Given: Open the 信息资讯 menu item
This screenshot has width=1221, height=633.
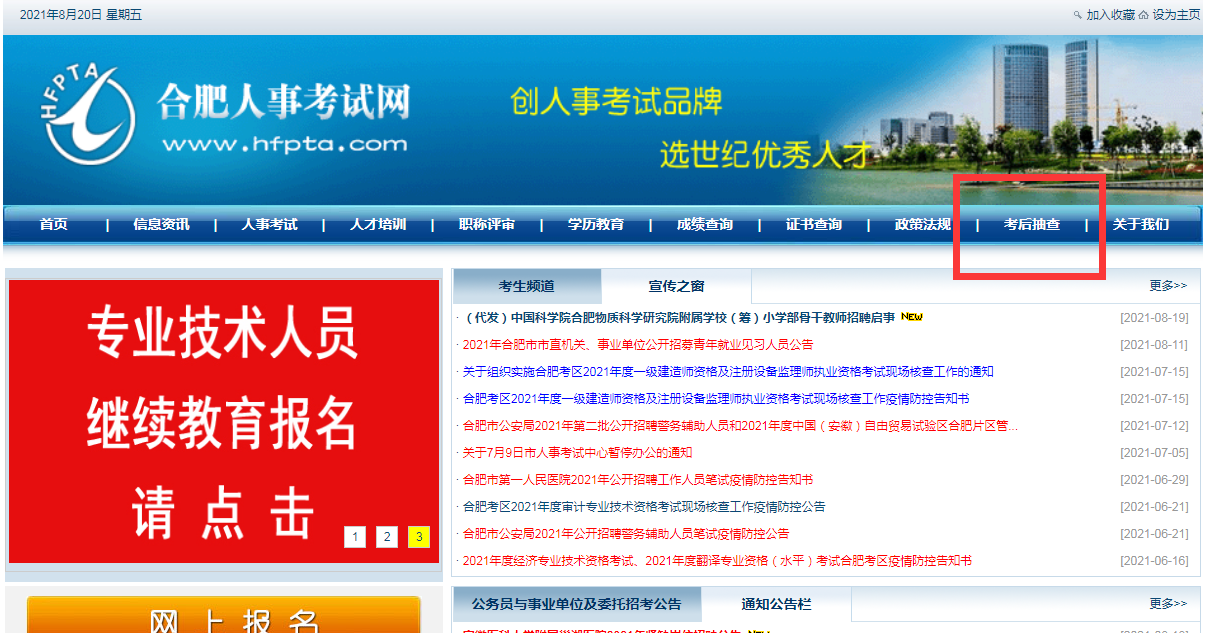Looking at the screenshot, I should [x=161, y=225].
